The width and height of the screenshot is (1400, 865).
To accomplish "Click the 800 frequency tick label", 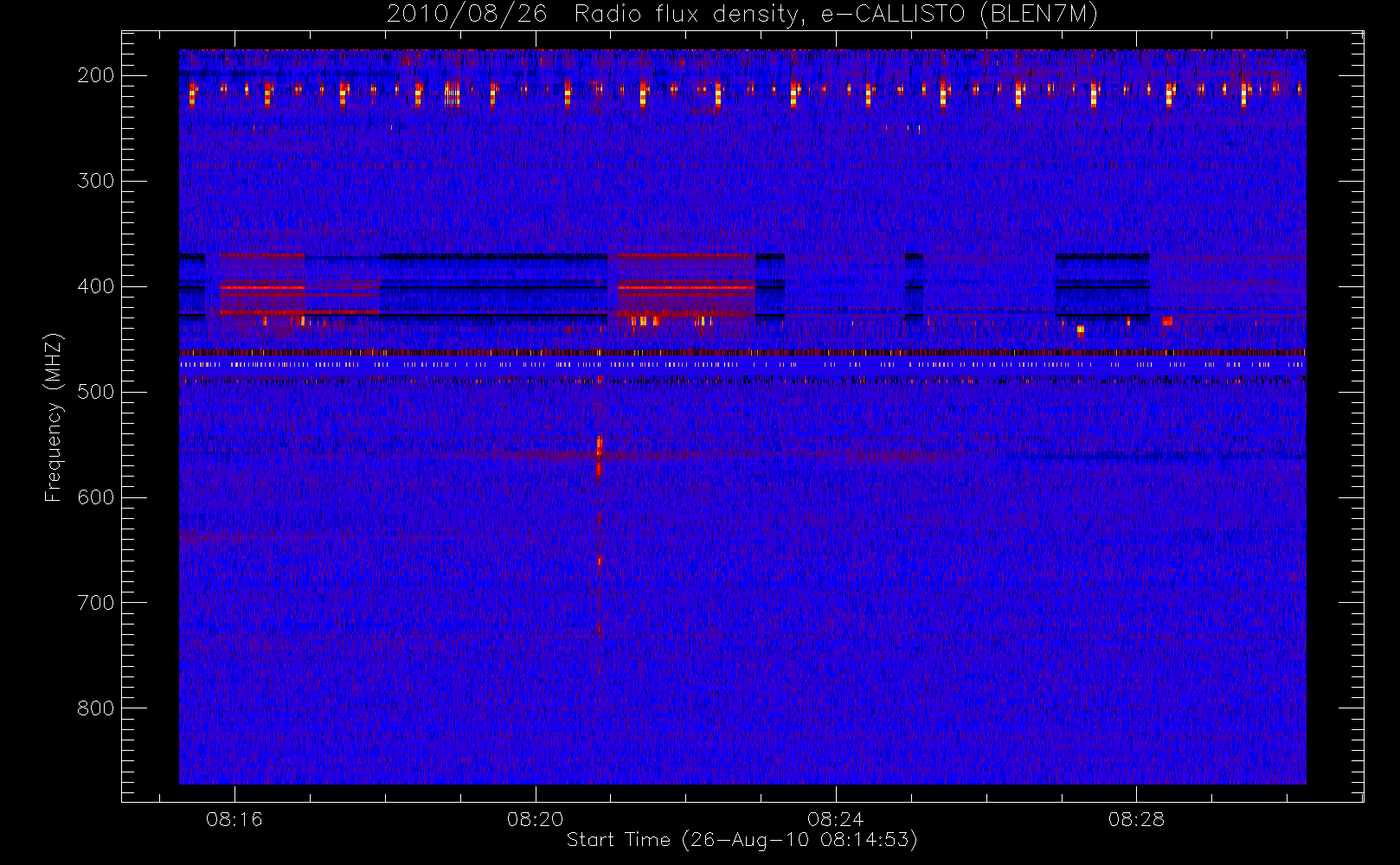I will point(96,708).
